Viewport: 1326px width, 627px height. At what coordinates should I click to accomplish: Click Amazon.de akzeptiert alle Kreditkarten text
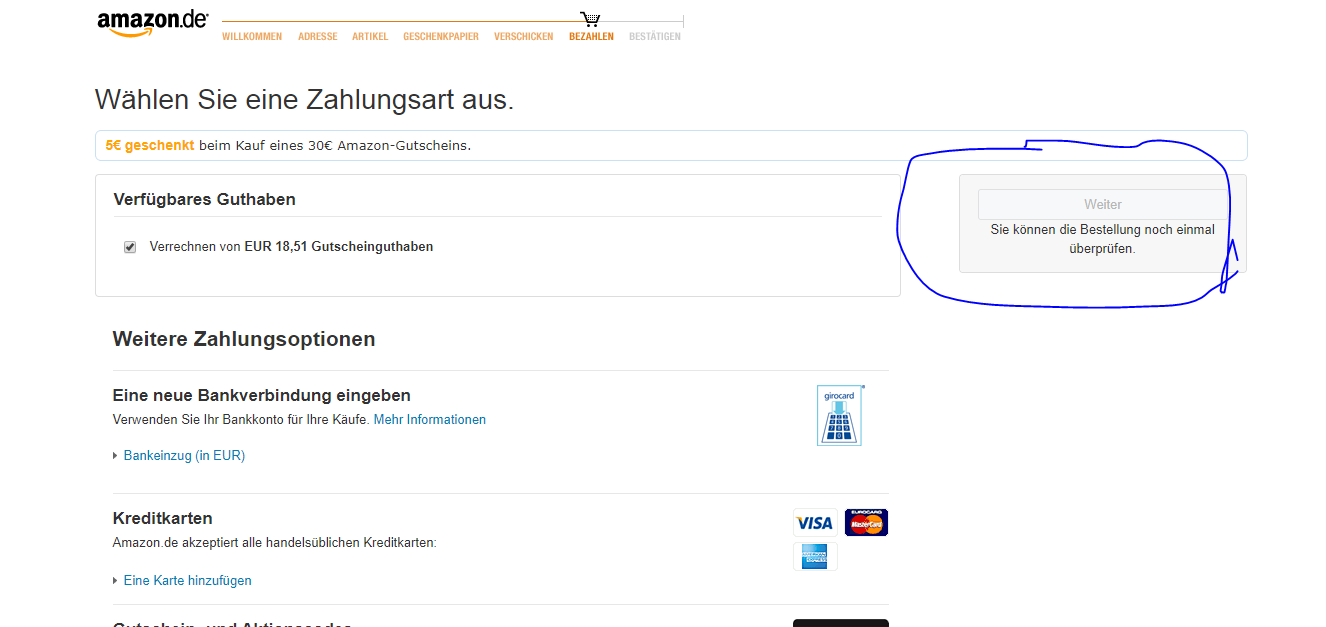tap(275, 543)
